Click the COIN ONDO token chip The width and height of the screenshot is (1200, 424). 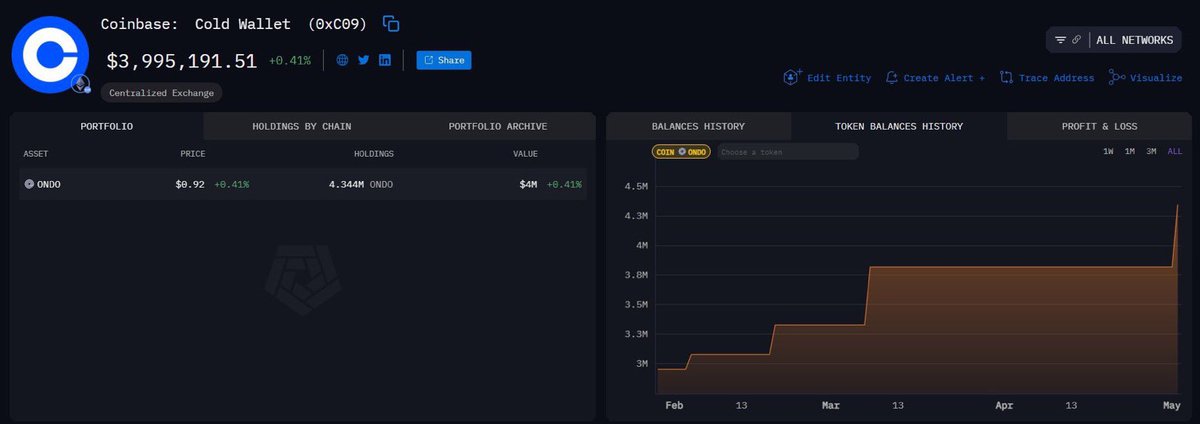pos(681,152)
